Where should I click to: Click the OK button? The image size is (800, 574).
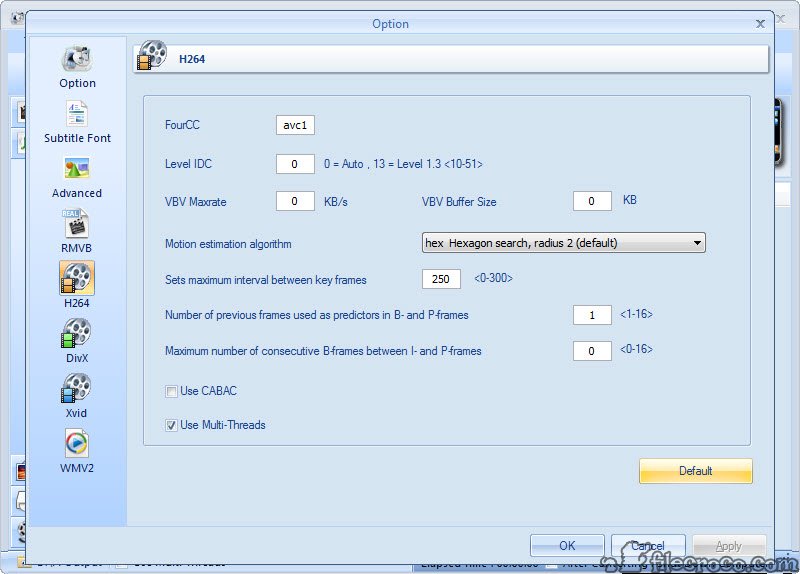point(567,545)
